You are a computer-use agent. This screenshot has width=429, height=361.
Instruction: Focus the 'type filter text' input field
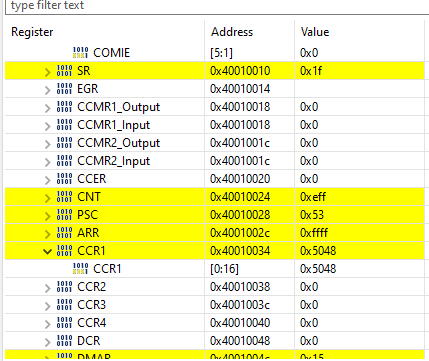[217, 6]
